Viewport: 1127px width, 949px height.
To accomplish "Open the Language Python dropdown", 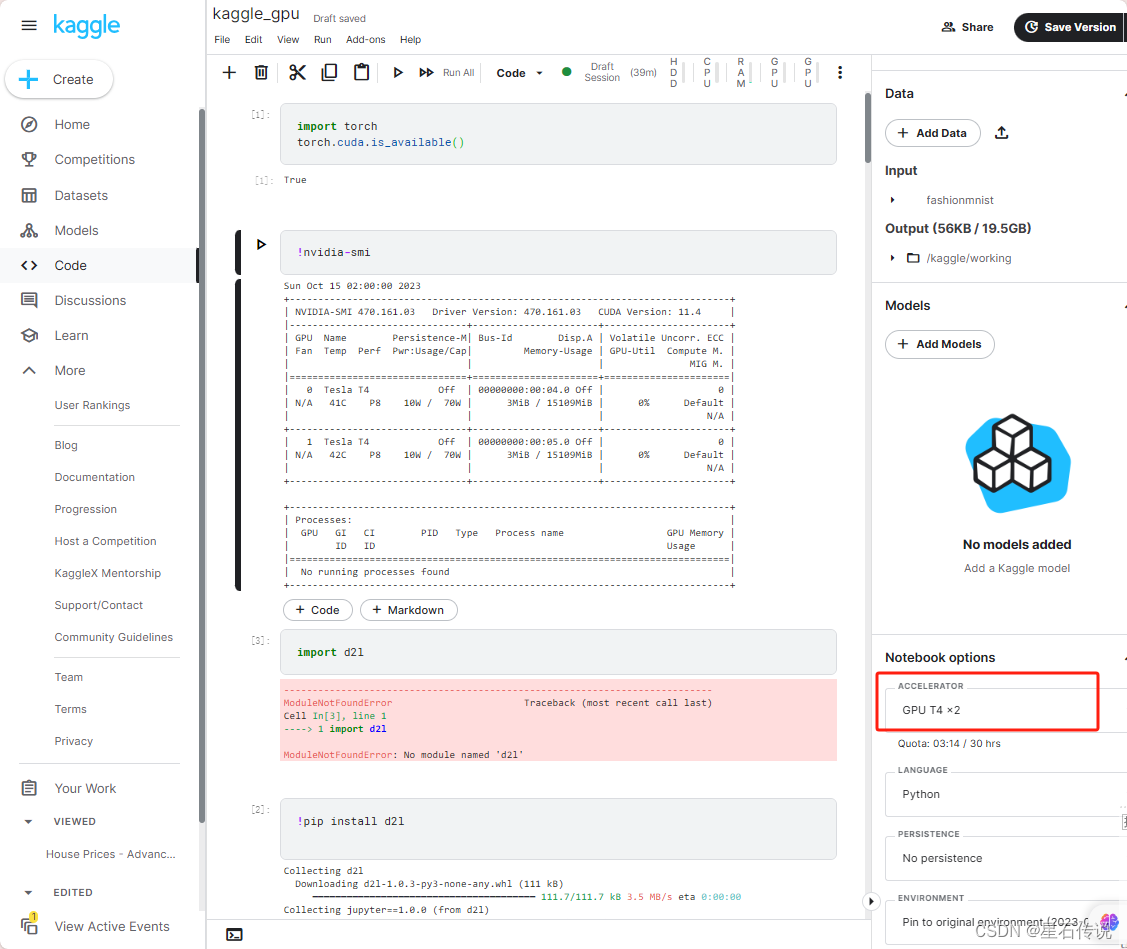I will point(1005,794).
